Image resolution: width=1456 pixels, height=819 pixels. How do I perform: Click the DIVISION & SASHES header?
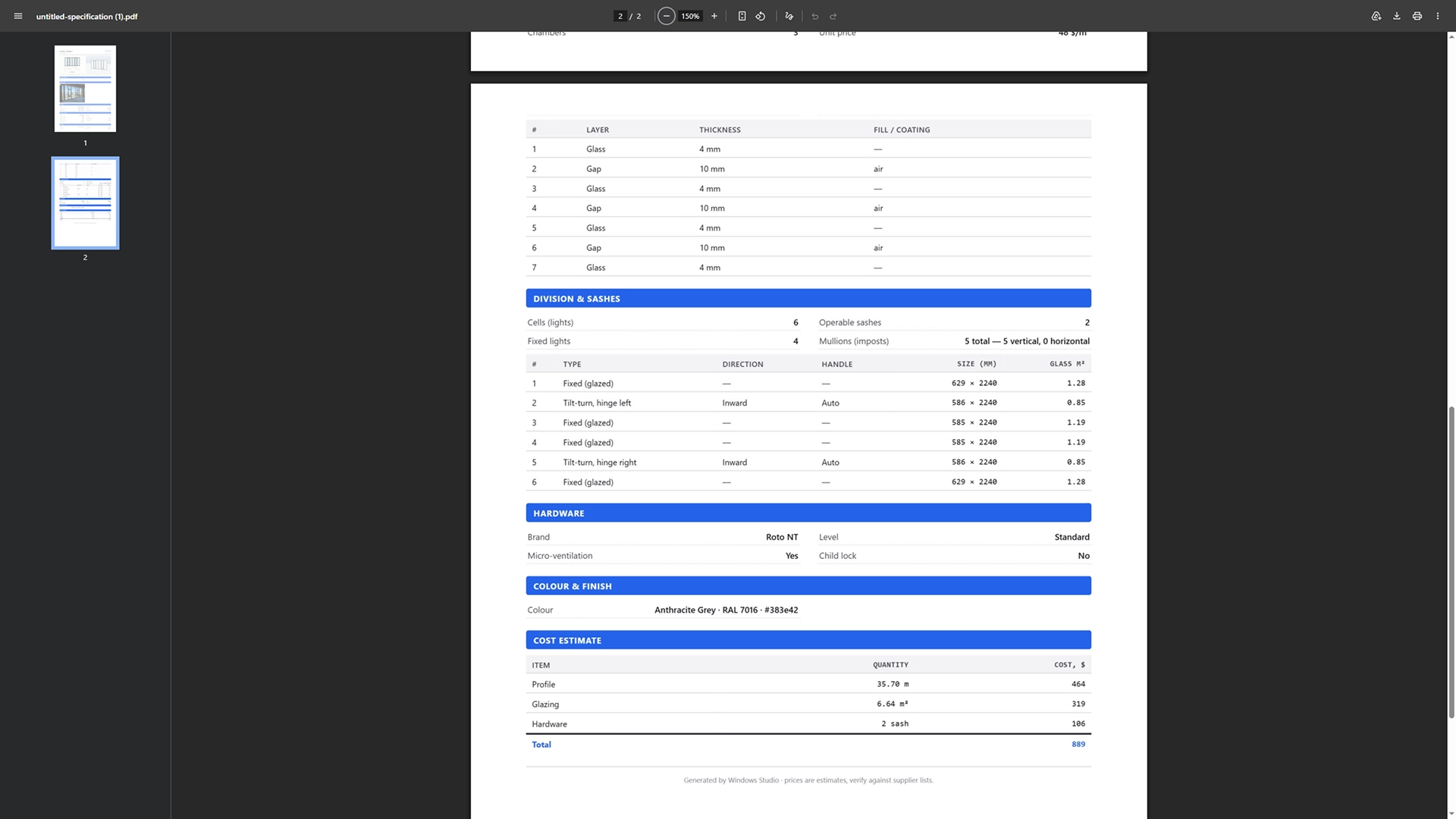[808, 299]
